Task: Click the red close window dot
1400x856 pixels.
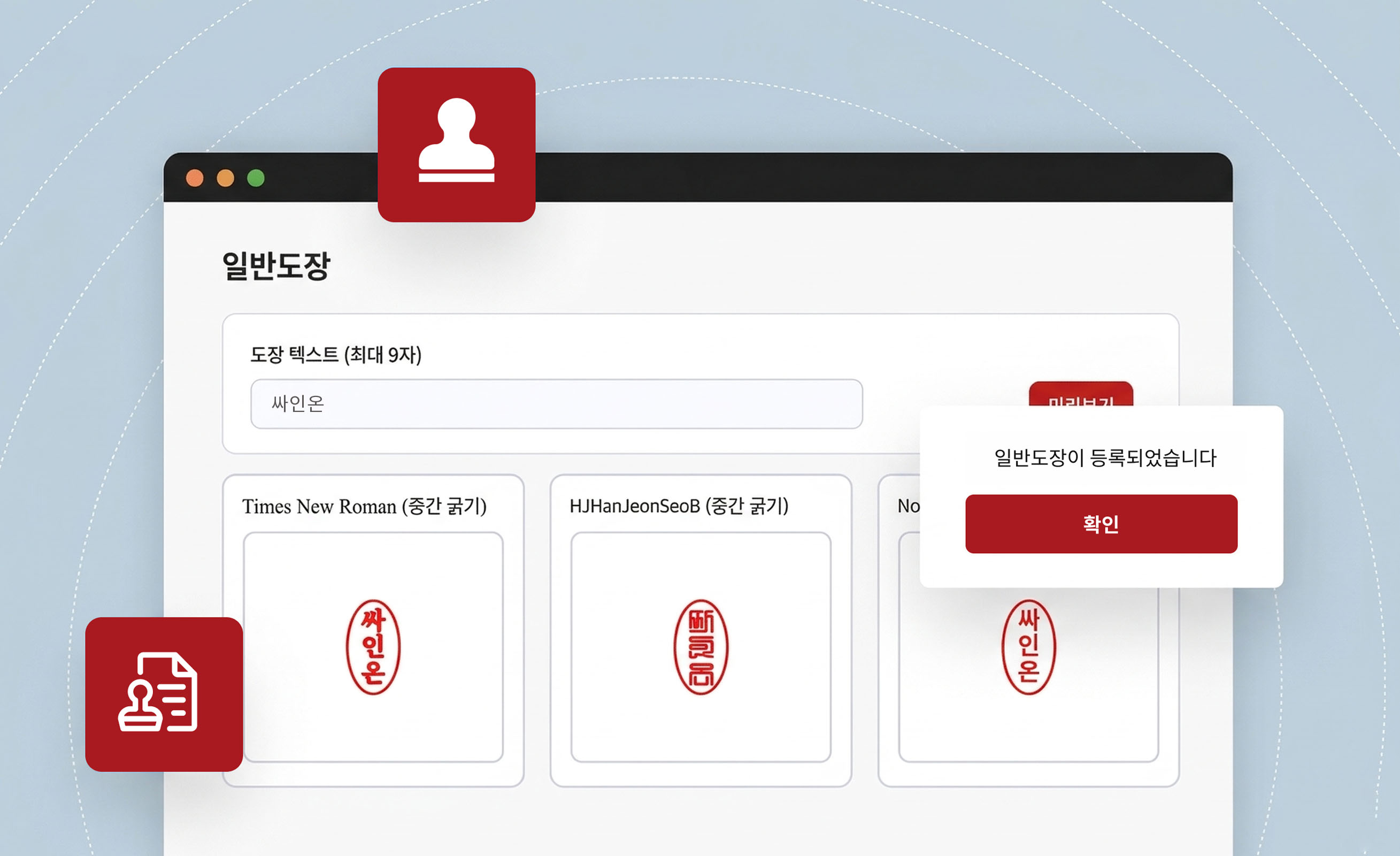Action: click(x=195, y=178)
